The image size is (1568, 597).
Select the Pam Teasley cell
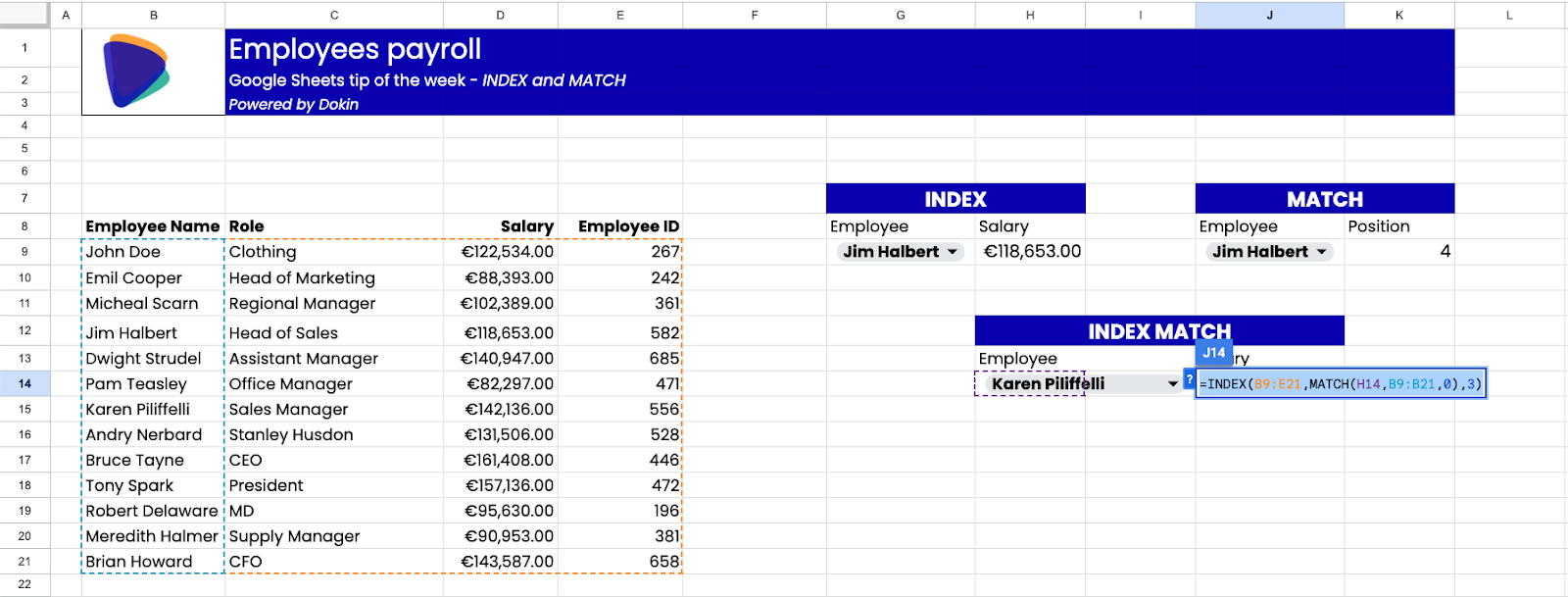point(153,384)
